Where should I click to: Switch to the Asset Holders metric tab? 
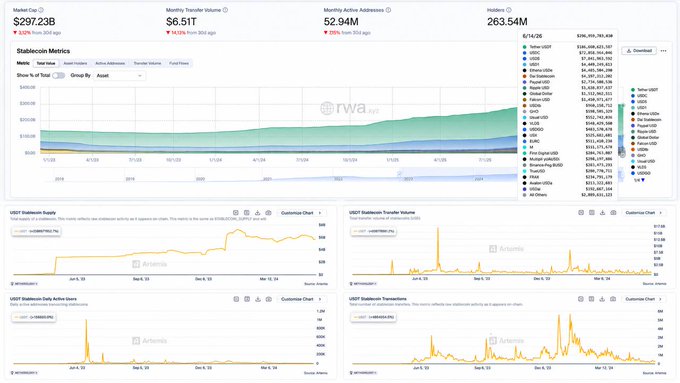click(x=75, y=63)
